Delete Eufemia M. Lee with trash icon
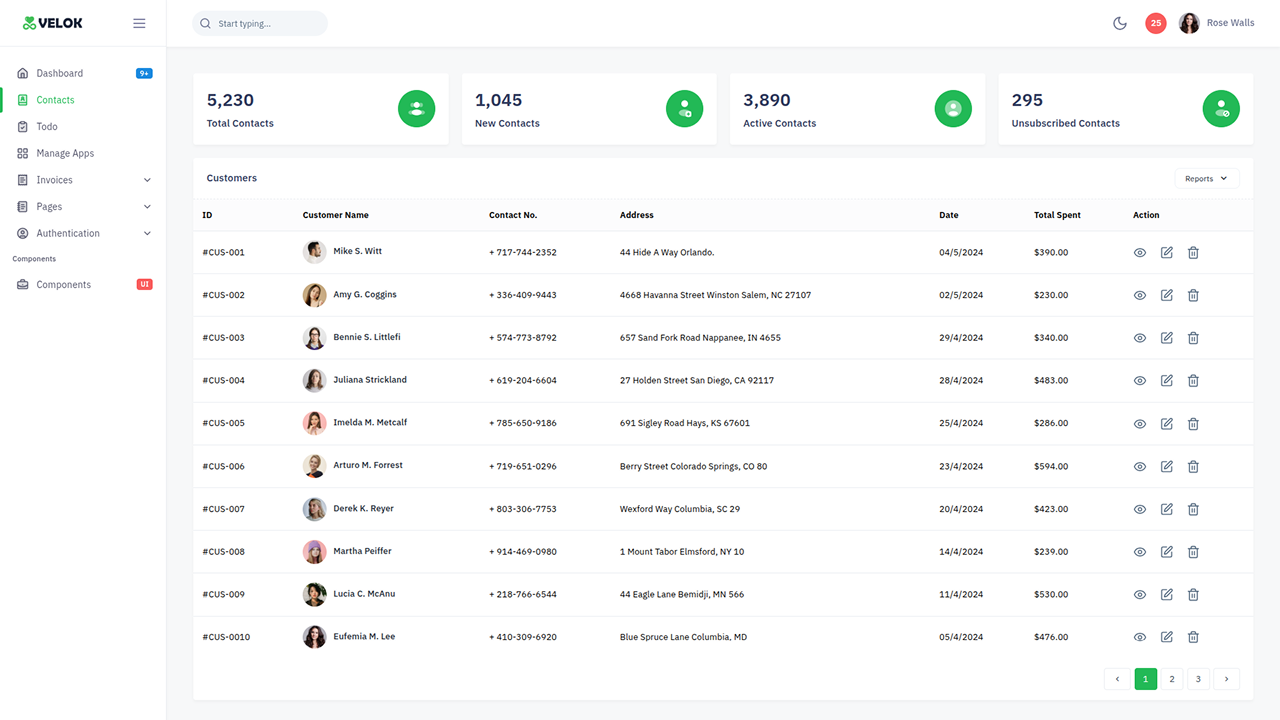This screenshot has height=720, width=1280. pos(1193,636)
